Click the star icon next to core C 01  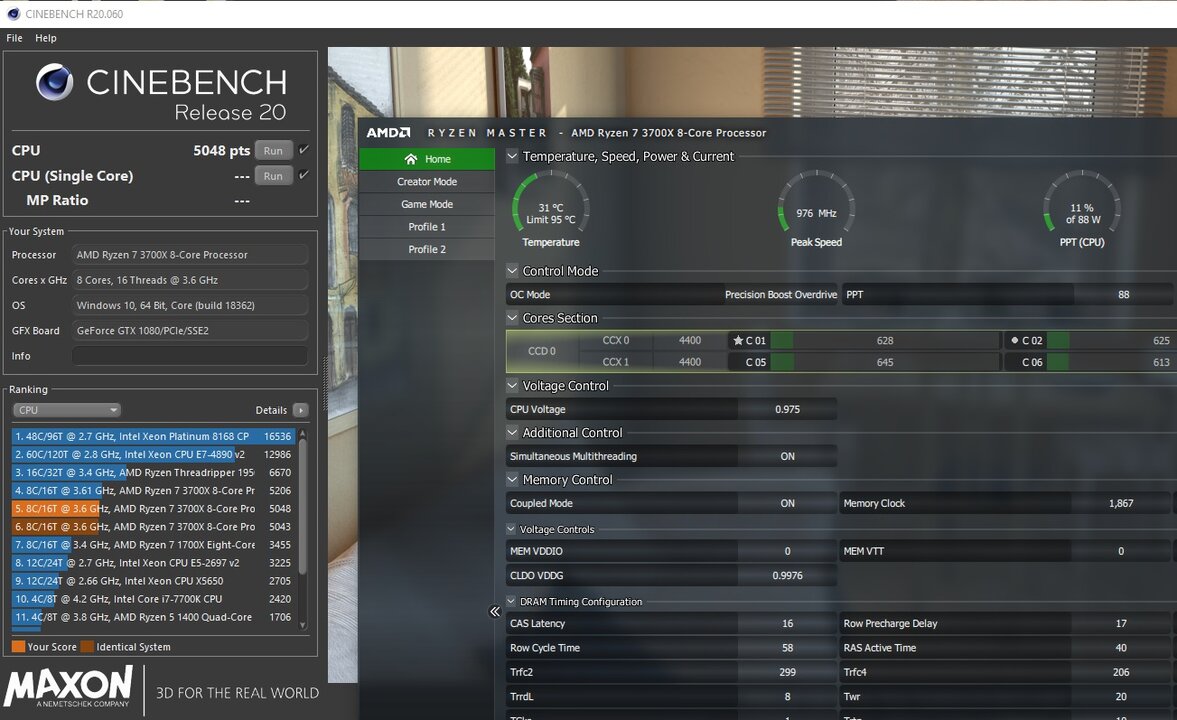tap(738, 340)
